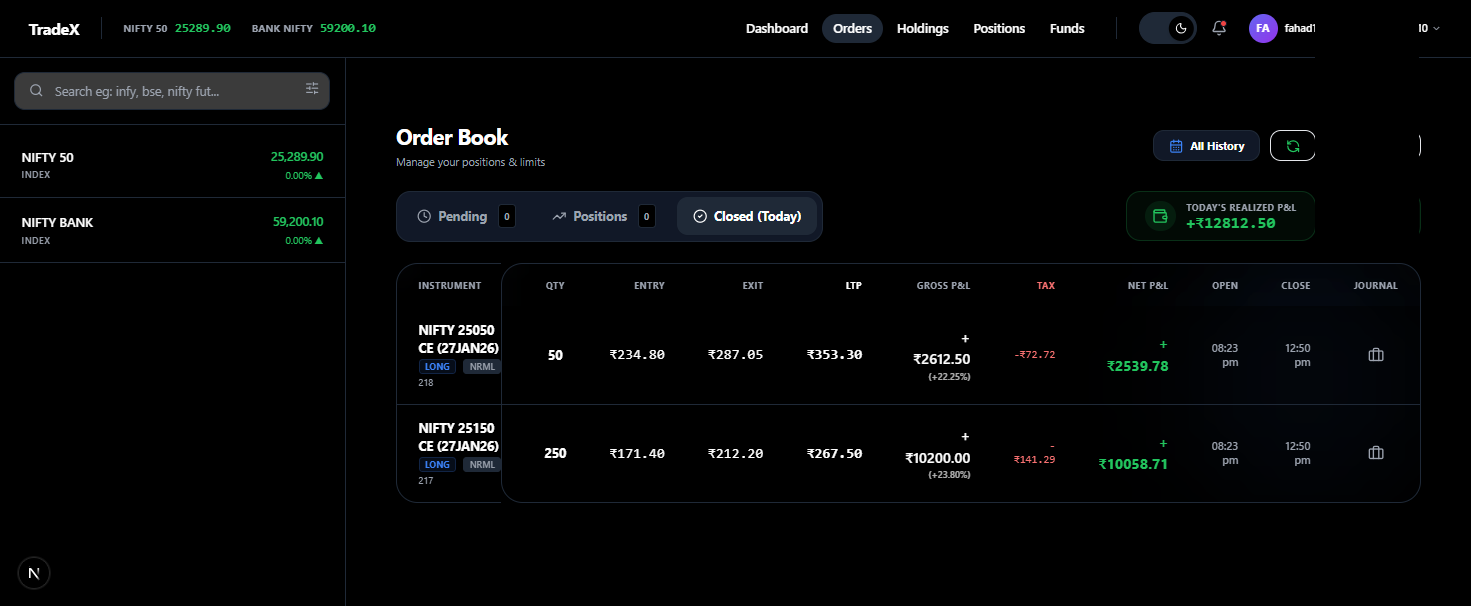Go to the Holdings tab
Image resolution: width=1471 pixels, height=606 pixels.
(x=922, y=28)
